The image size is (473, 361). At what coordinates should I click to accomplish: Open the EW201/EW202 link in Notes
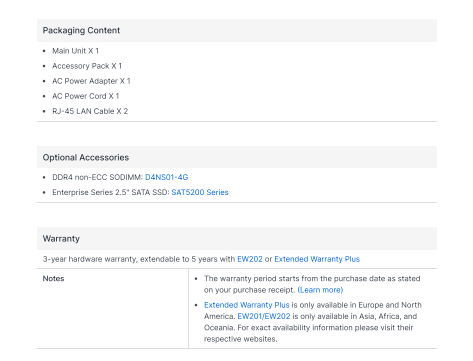(264, 316)
